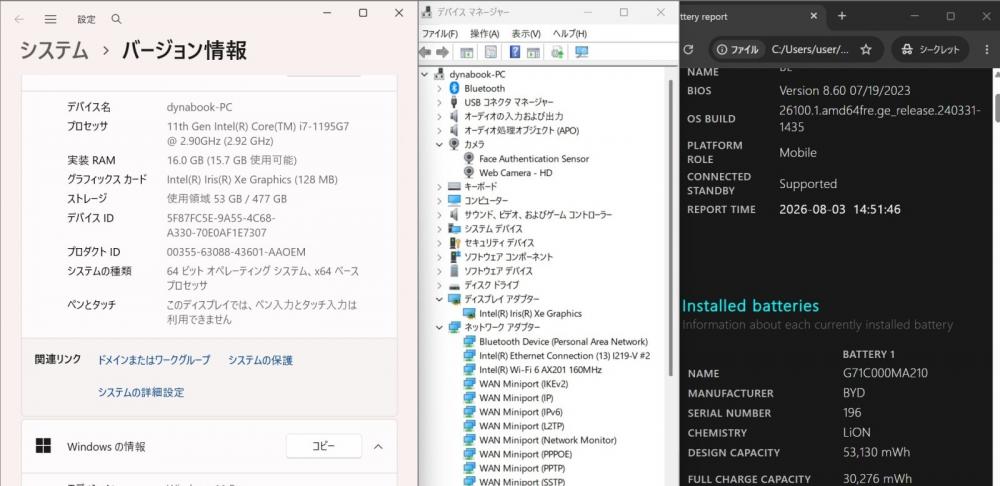Click the プロダクト ID value 00355-63088-43601-AAOEM
Image resolution: width=1000 pixels, height=486 pixels.
click(x=236, y=252)
